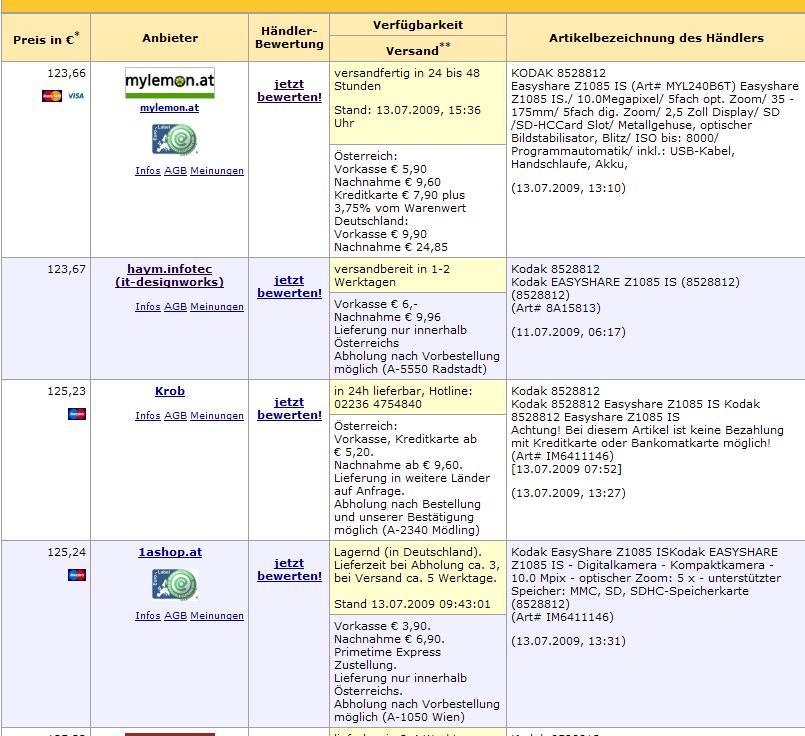
Task: Click the 'Verfügbarkeit' header cell
Action: click(x=418, y=25)
